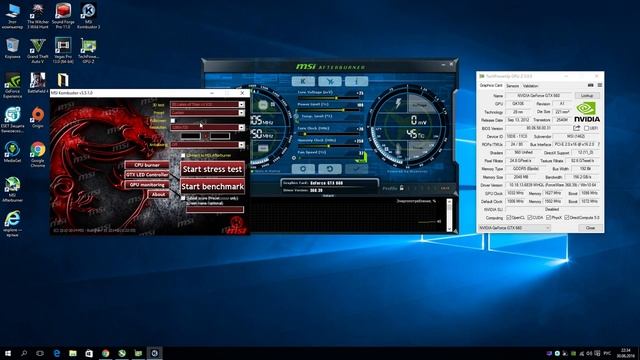Expand the 3D test dropdown in Kombustor
This screenshot has height=360, width=640.
(242, 104)
